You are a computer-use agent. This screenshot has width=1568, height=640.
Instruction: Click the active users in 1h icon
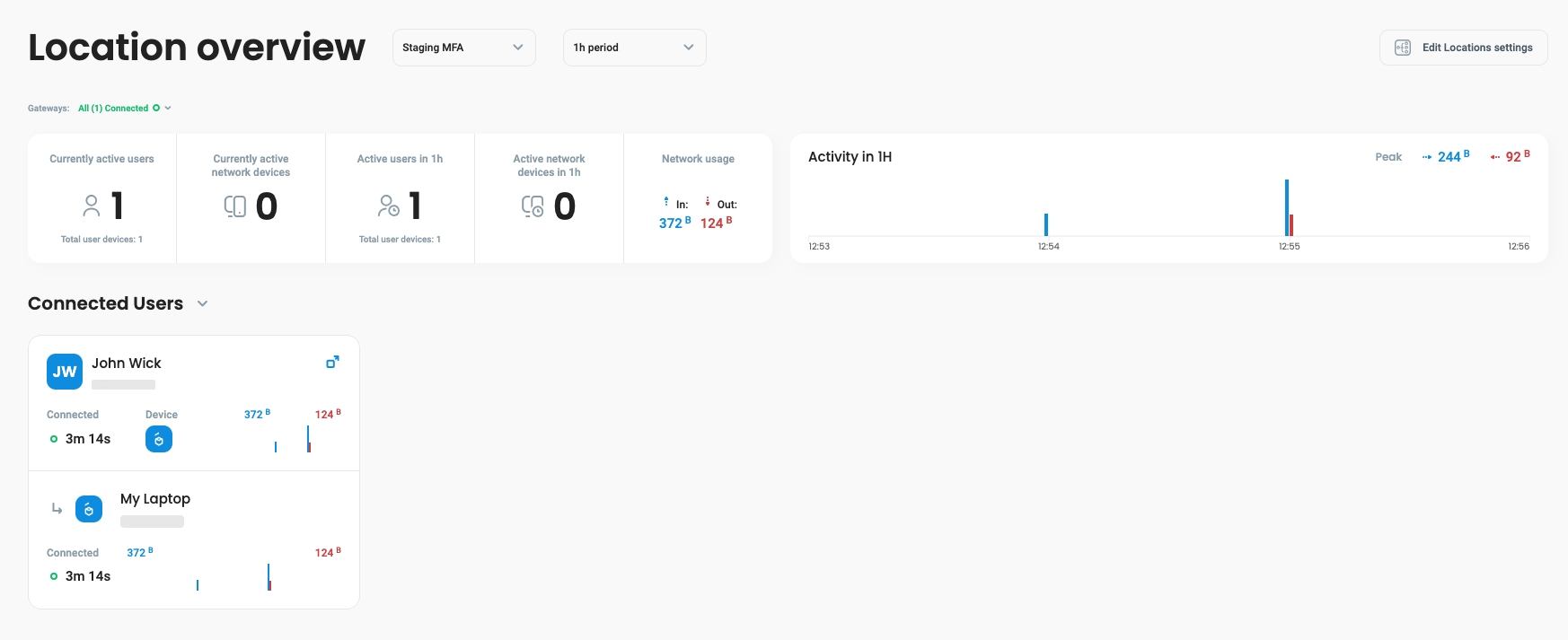point(388,206)
